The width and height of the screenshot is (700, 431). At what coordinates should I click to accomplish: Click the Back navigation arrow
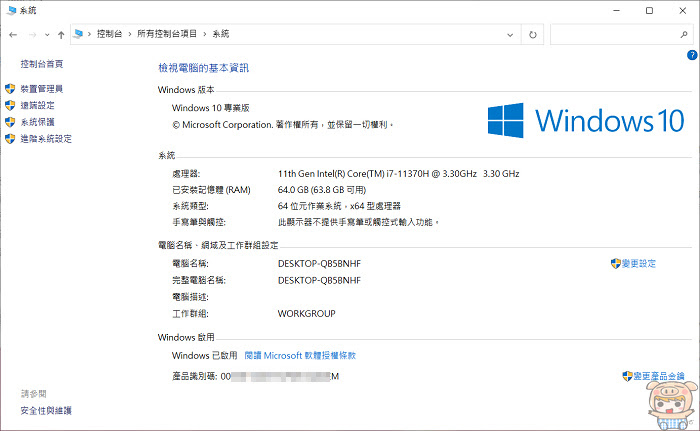pyautogui.click(x=13, y=34)
